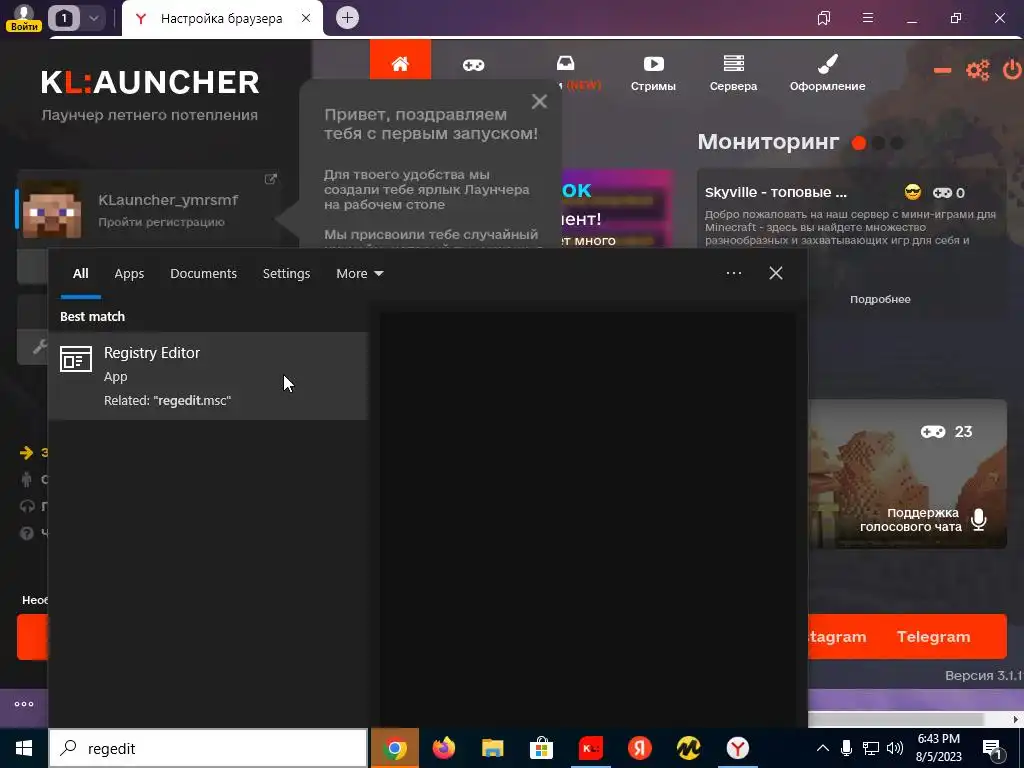Screen dimensions: 1024x768
Task: Close the Windows search panel
Action: click(776, 273)
